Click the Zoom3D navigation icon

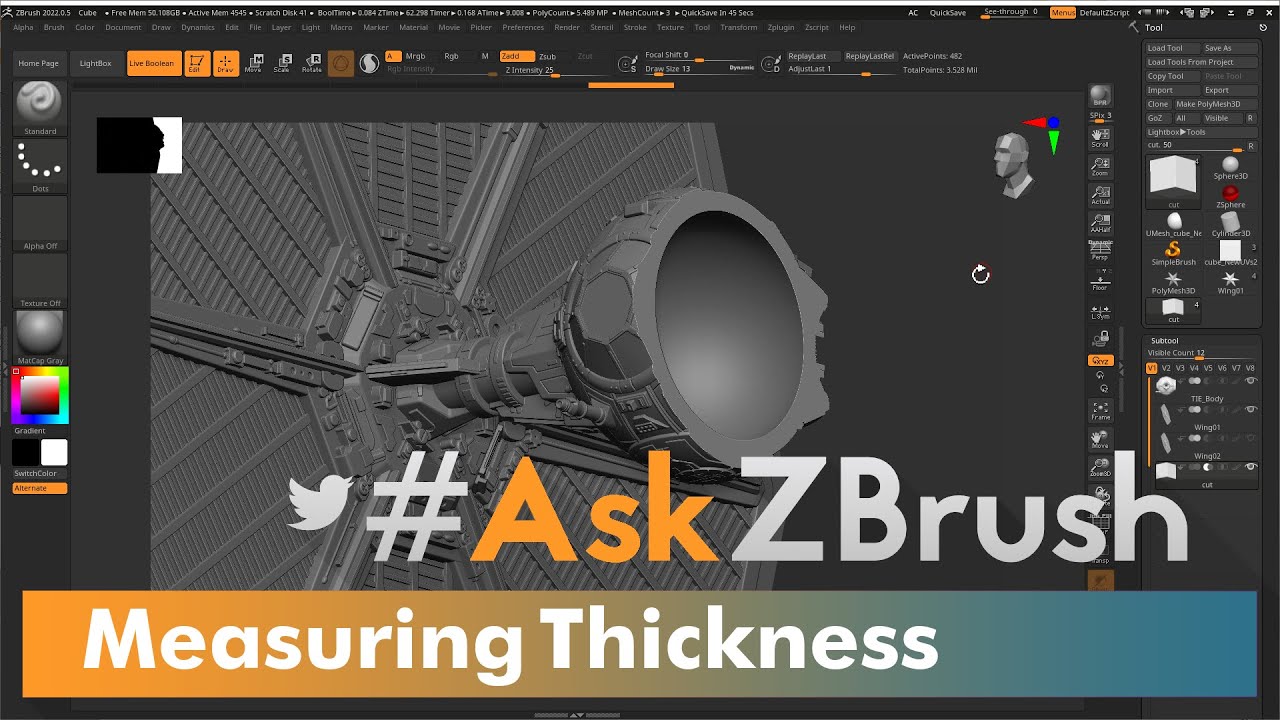click(1100, 467)
